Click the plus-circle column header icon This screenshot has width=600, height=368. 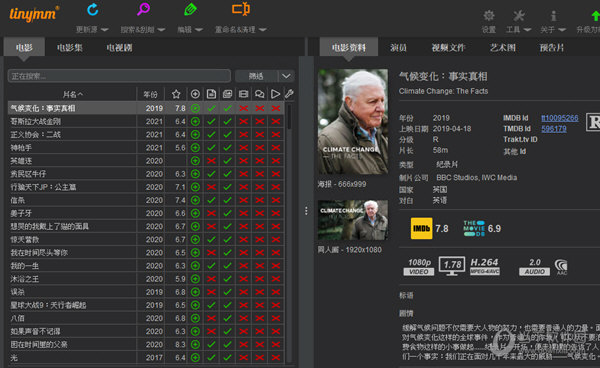click(195, 94)
